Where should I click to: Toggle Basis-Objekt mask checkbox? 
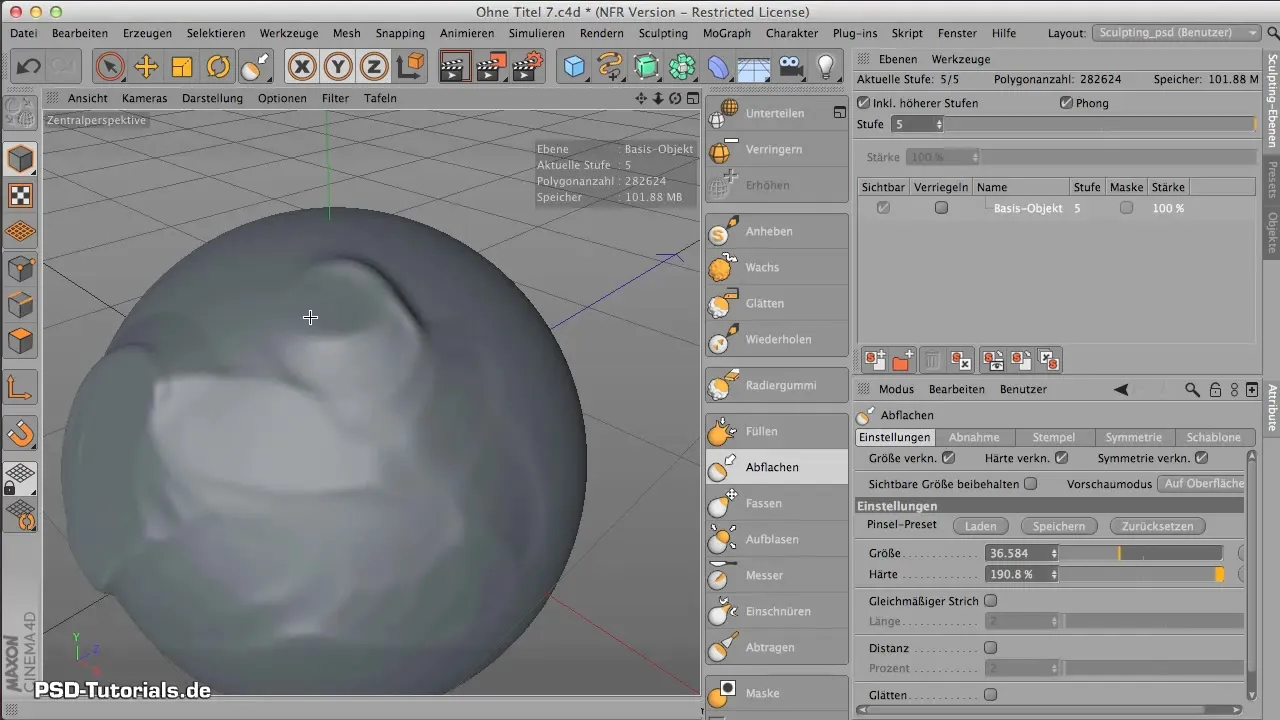1127,208
